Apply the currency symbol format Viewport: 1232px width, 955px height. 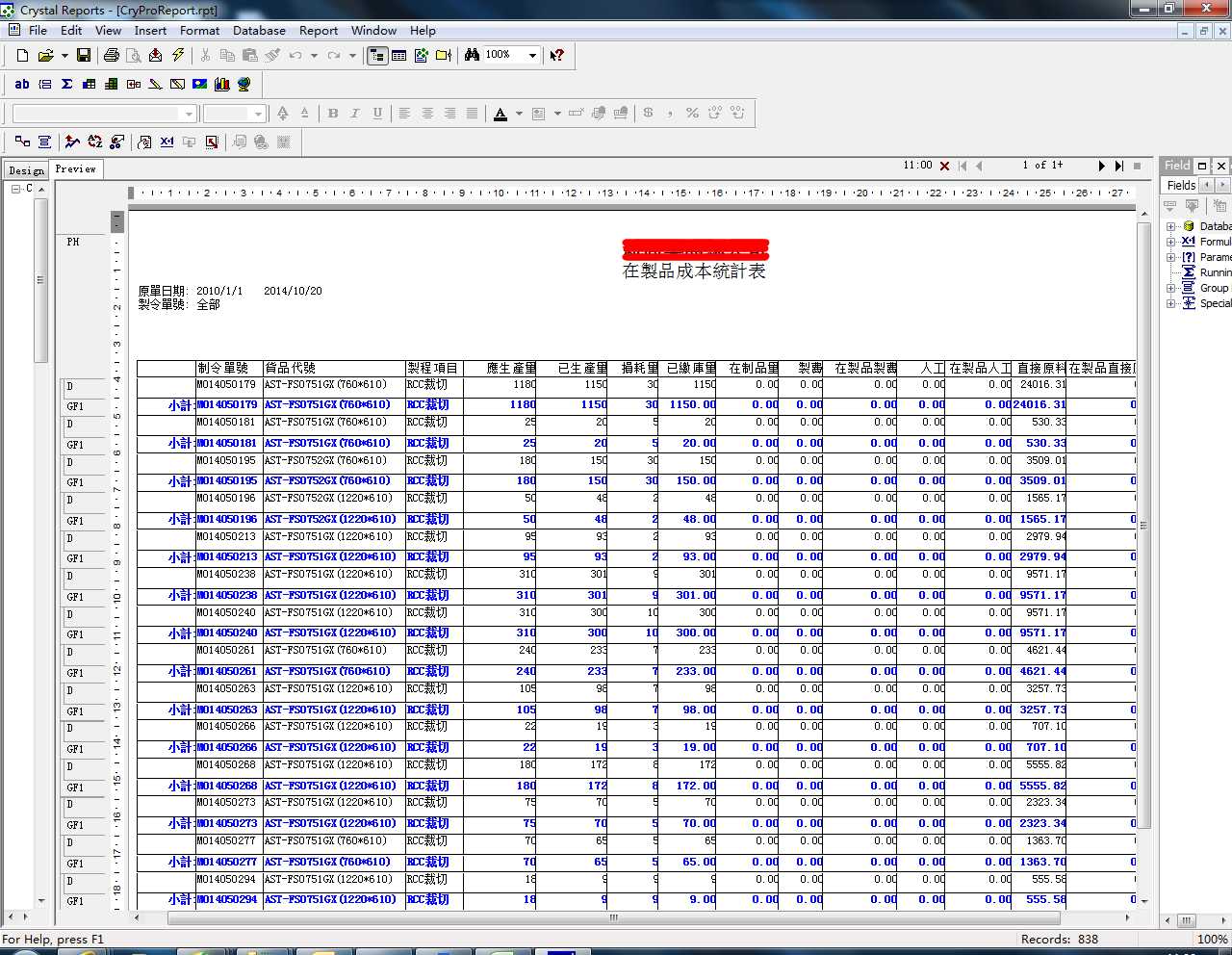648,113
